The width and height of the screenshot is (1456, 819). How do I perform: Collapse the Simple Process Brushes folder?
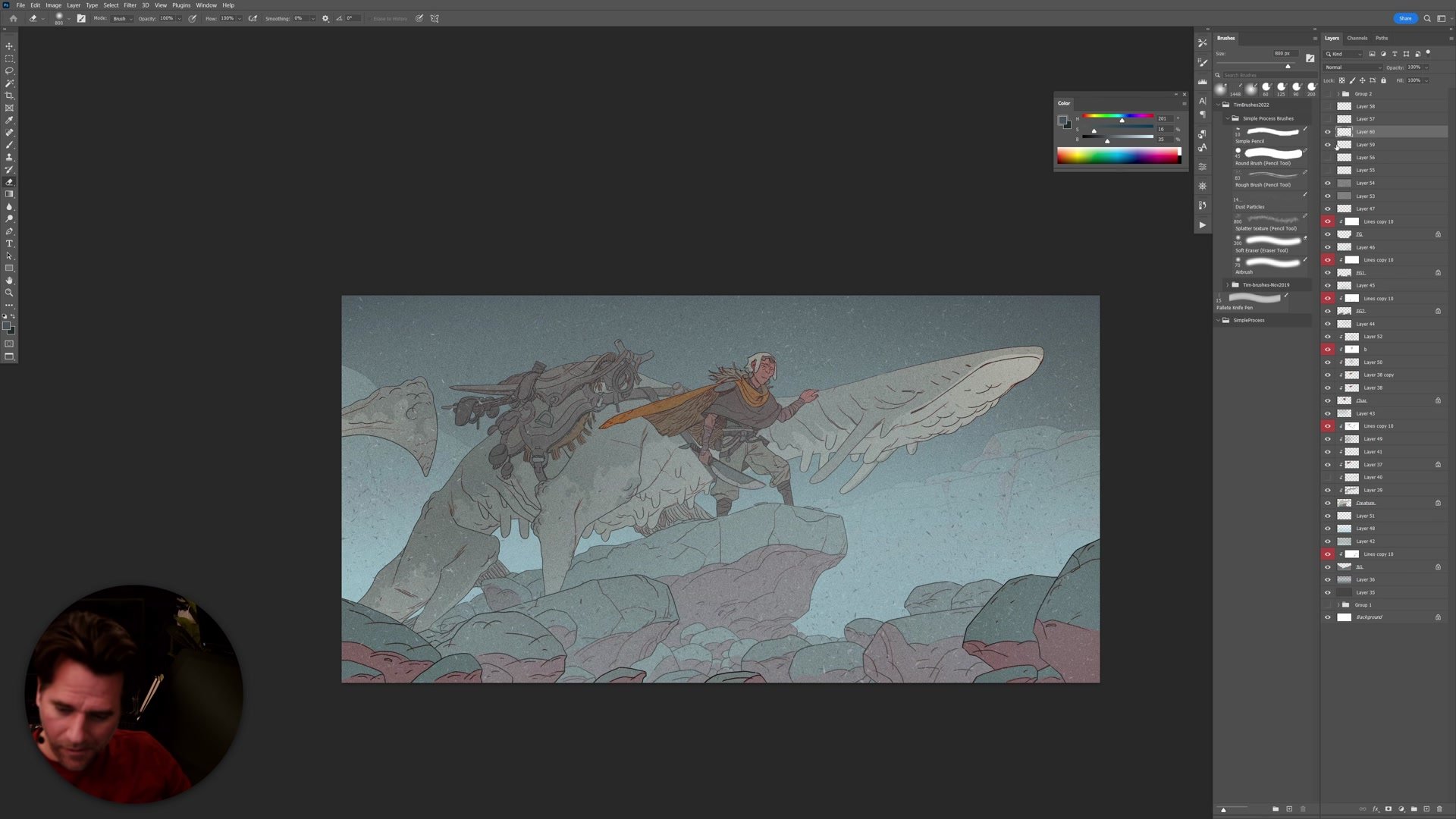[x=1227, y=118]
